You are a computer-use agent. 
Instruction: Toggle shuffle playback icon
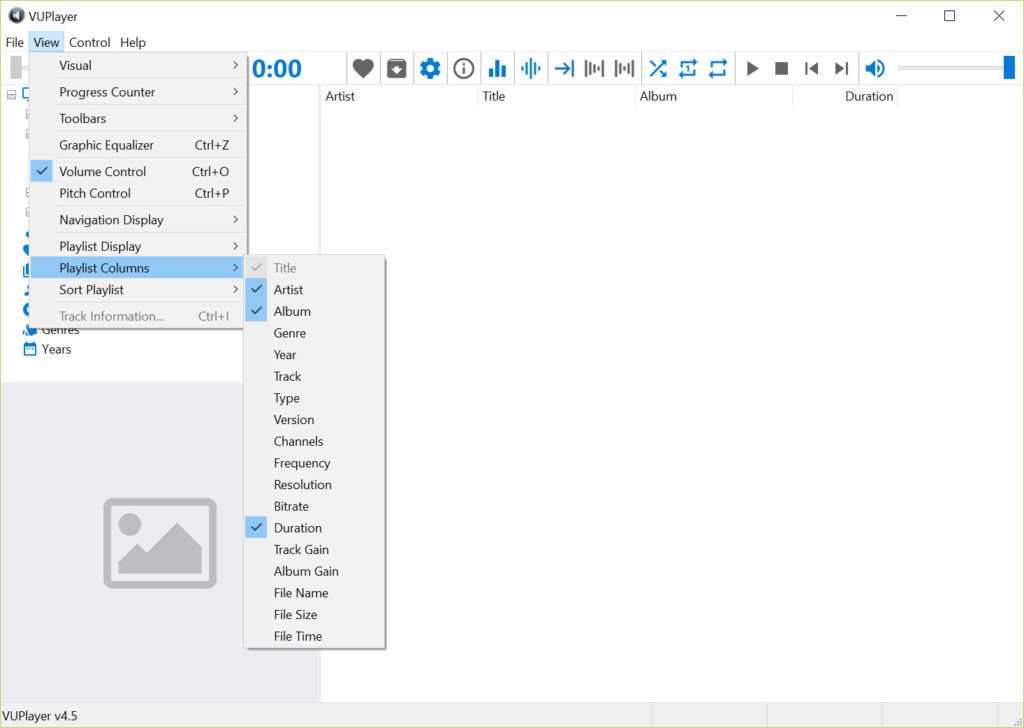(x=657, y=68)
